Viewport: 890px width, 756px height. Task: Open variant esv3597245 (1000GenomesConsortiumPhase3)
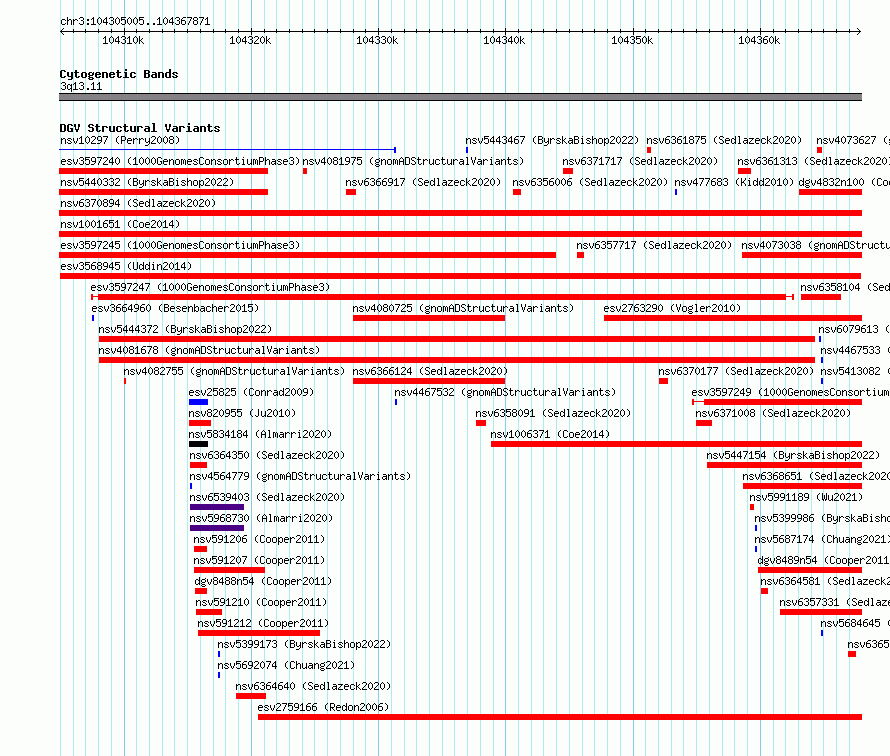[180, 245]
